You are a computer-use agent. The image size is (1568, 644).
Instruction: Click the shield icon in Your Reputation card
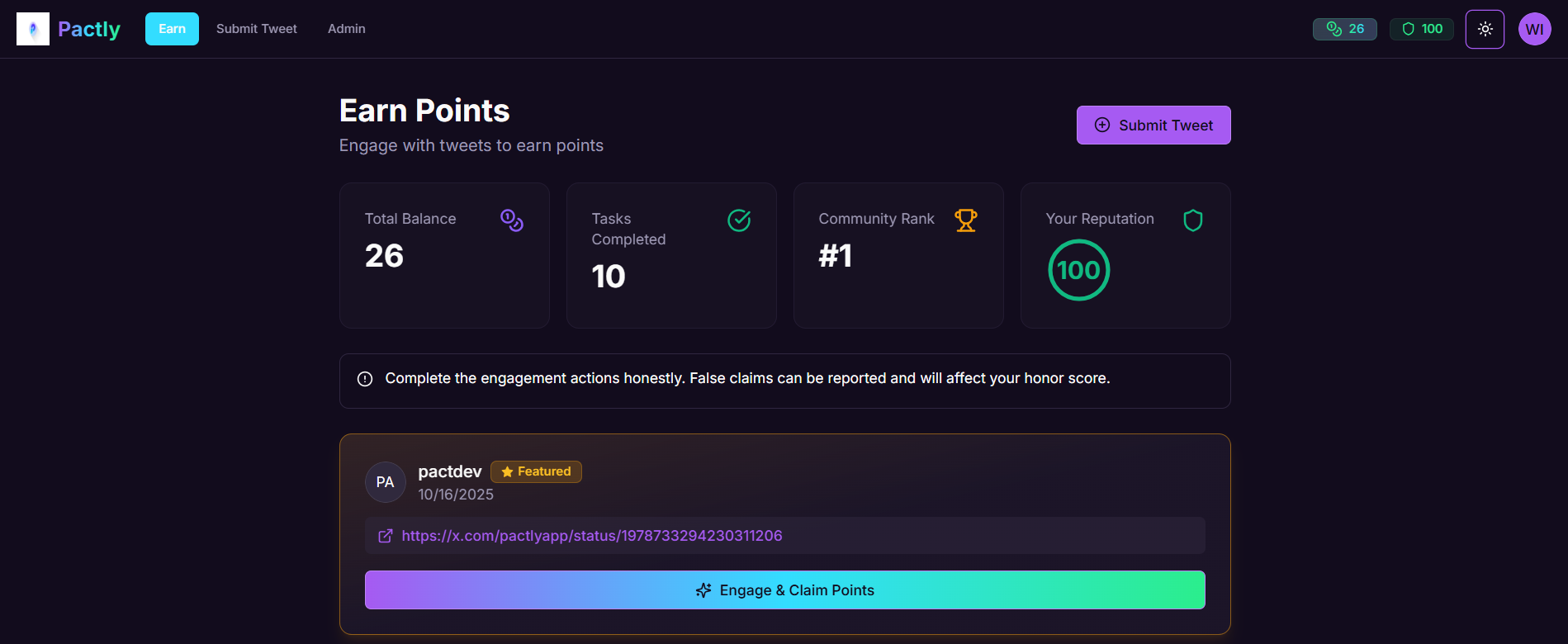click(1193, 220)
